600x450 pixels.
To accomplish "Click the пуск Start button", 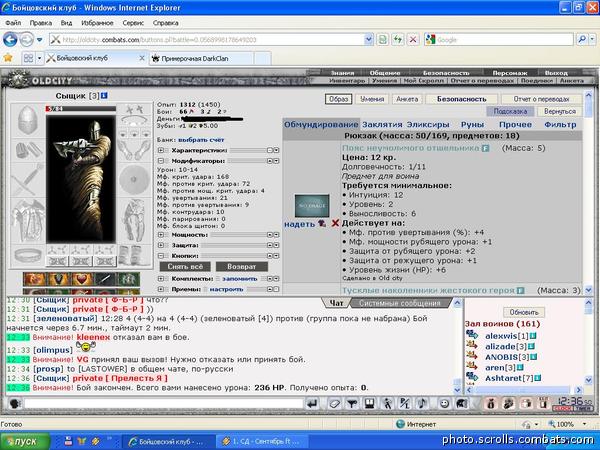I will (x=25, y=441).
